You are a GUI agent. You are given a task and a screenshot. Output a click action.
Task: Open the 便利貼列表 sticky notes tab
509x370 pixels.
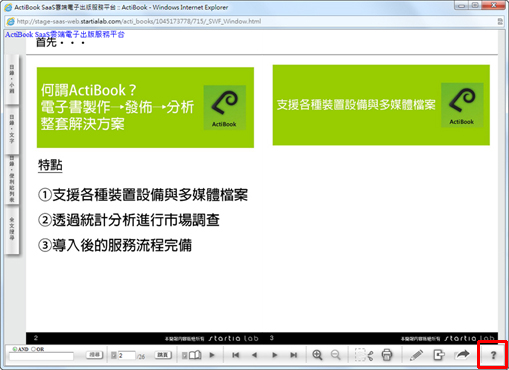click(12, 180)
